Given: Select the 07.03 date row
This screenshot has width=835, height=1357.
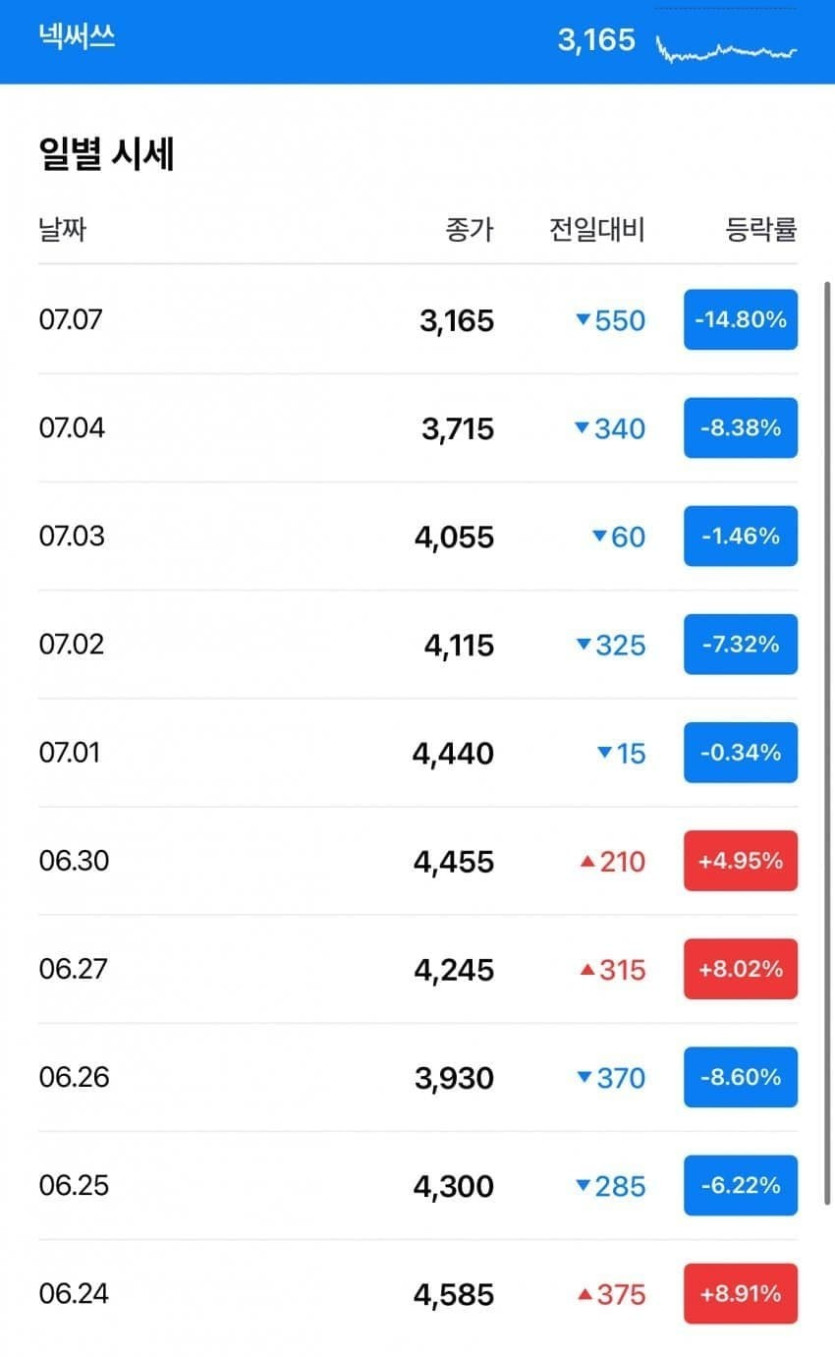Looking at the screenshot, I should pyautogui.click(x=72, y=536).
